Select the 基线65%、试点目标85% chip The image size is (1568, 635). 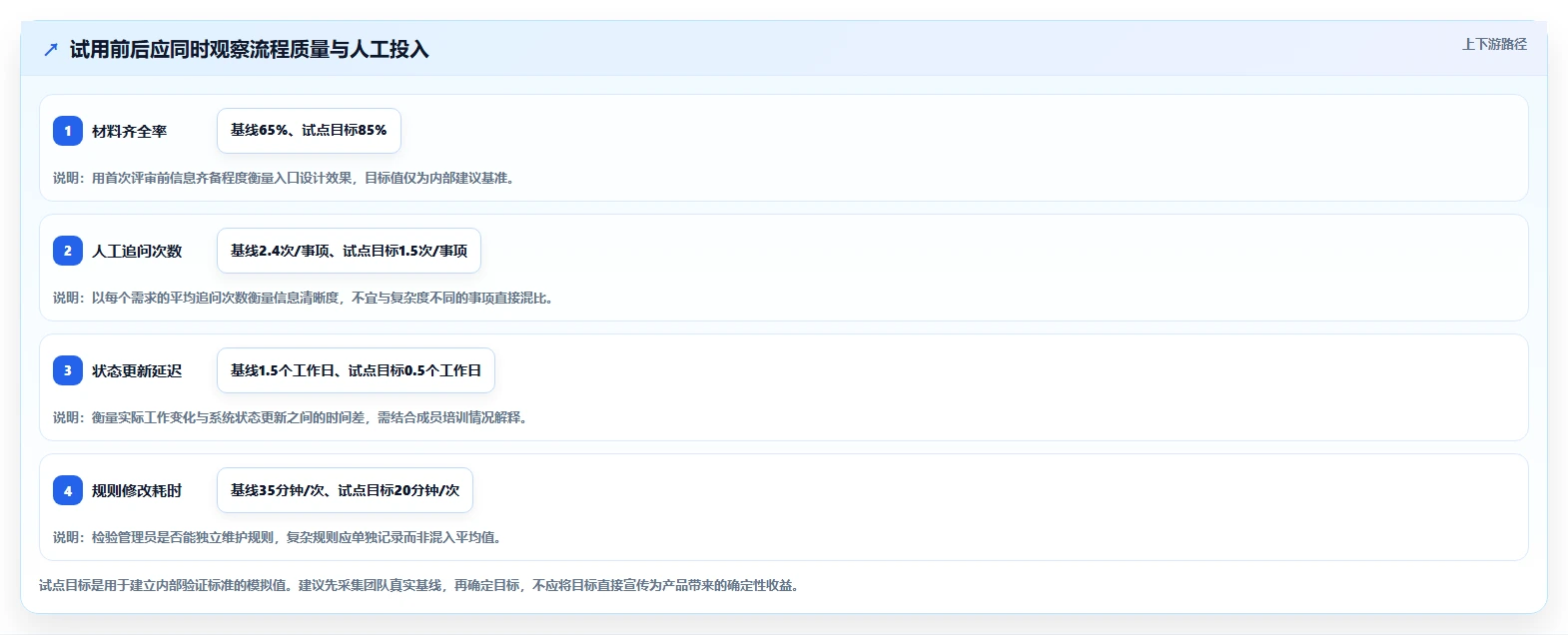[x=309, y=131]
